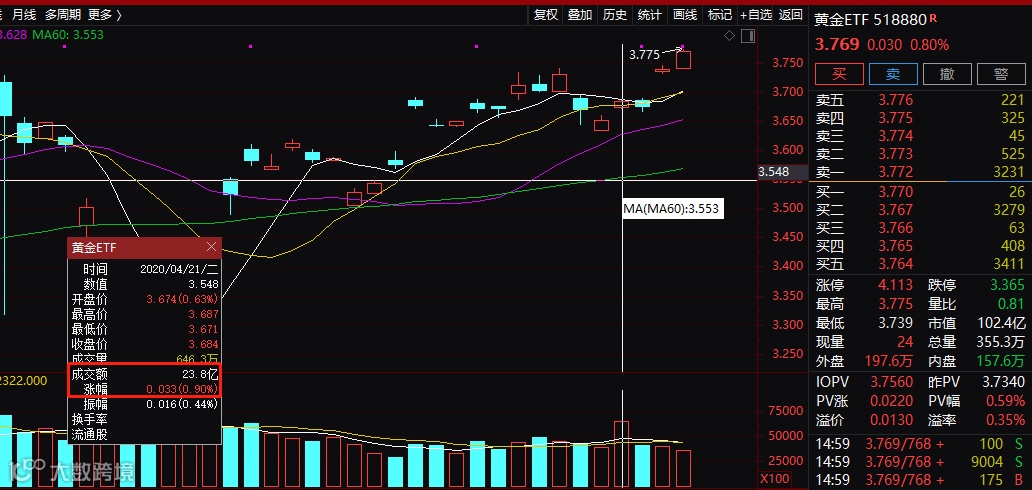Click the 标记 mark tool
Screen dimensions: 1032x490
point(719,14)
